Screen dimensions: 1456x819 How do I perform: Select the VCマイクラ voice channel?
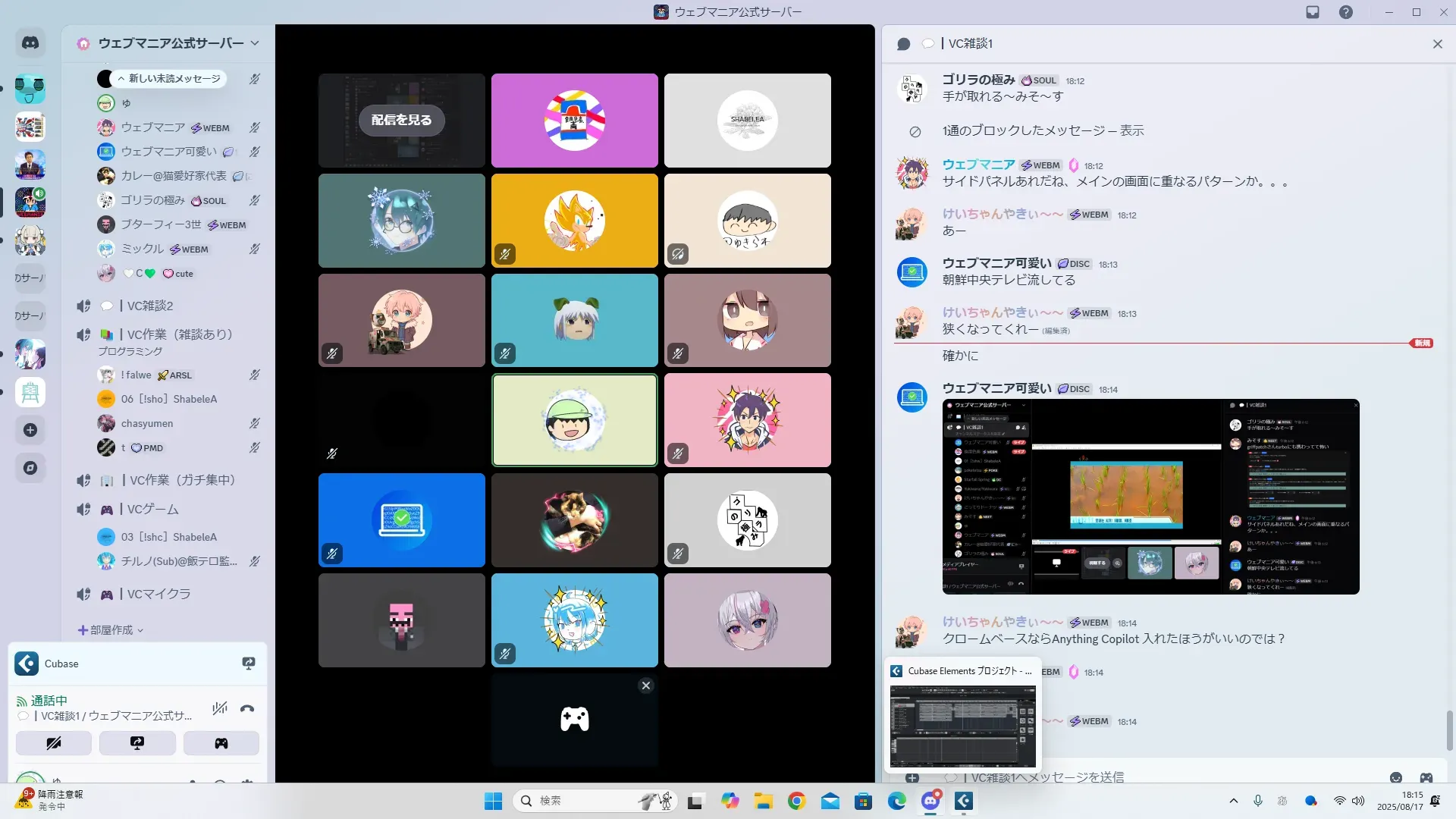click(158, 594)
